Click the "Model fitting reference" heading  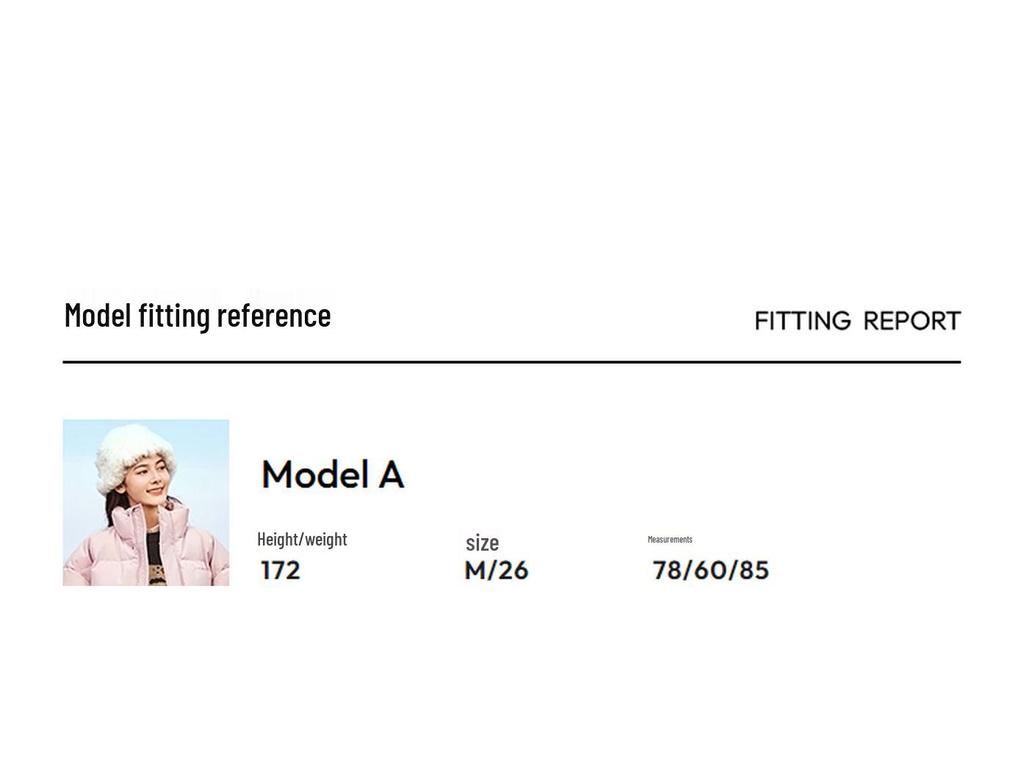pos(197,315)
